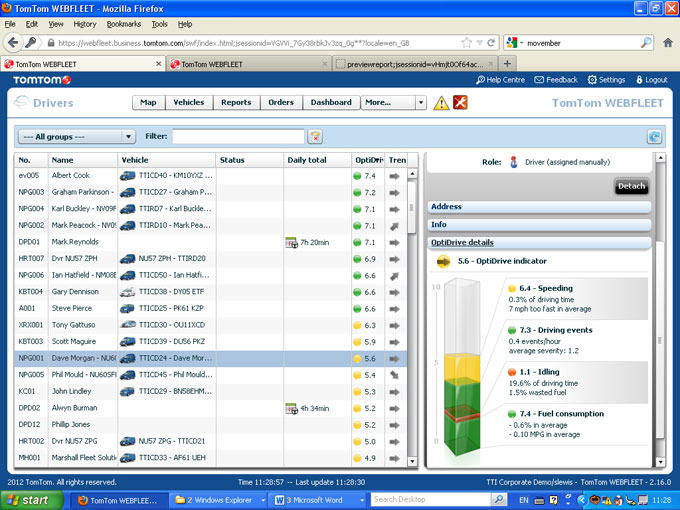Open the Feedback link
The width and height of the screenshot is (680, 510).
point(556,80)
